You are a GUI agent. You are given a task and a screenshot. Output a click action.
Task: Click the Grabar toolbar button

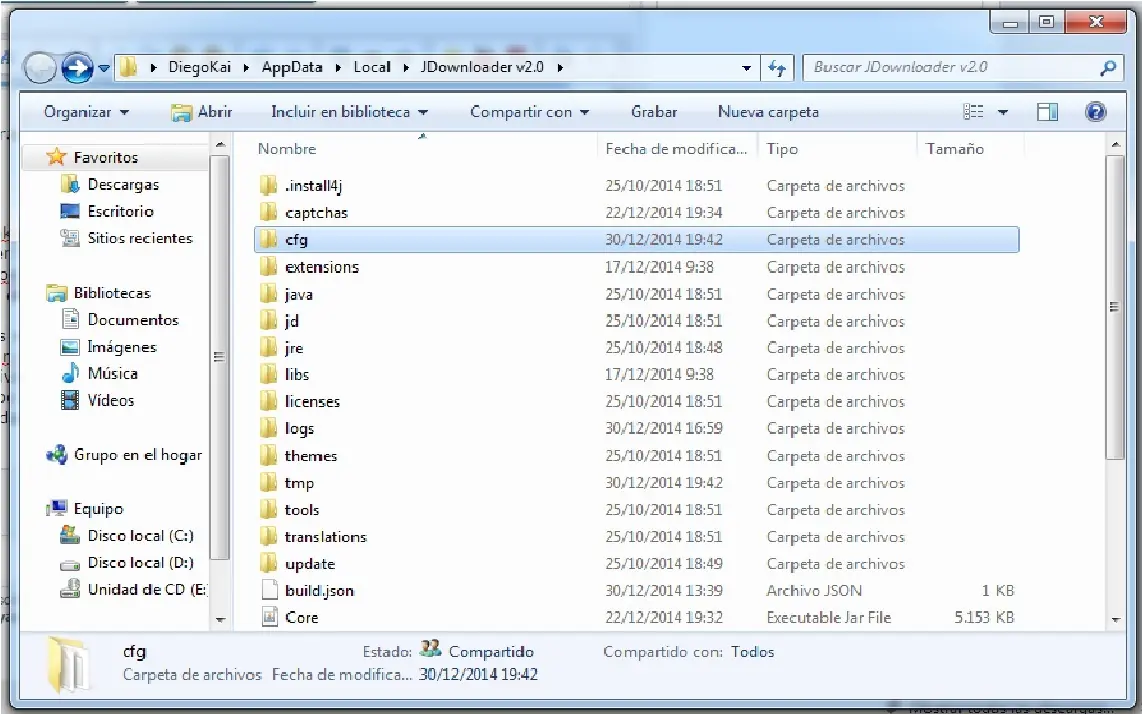point(654,112)
